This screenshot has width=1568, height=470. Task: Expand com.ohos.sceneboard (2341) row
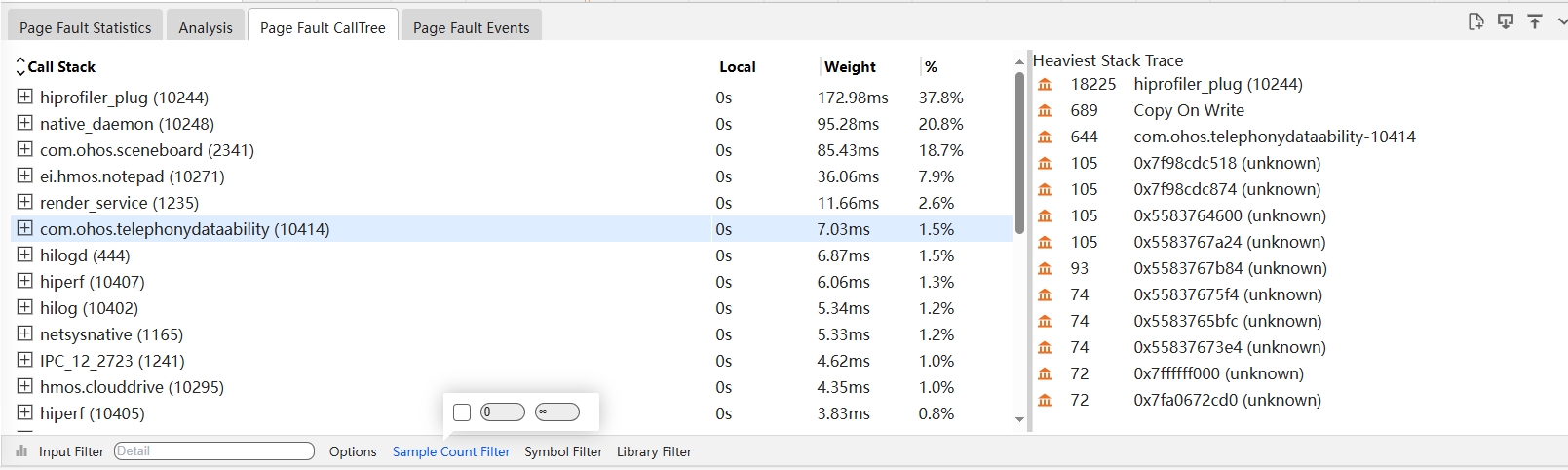[25, 149]
